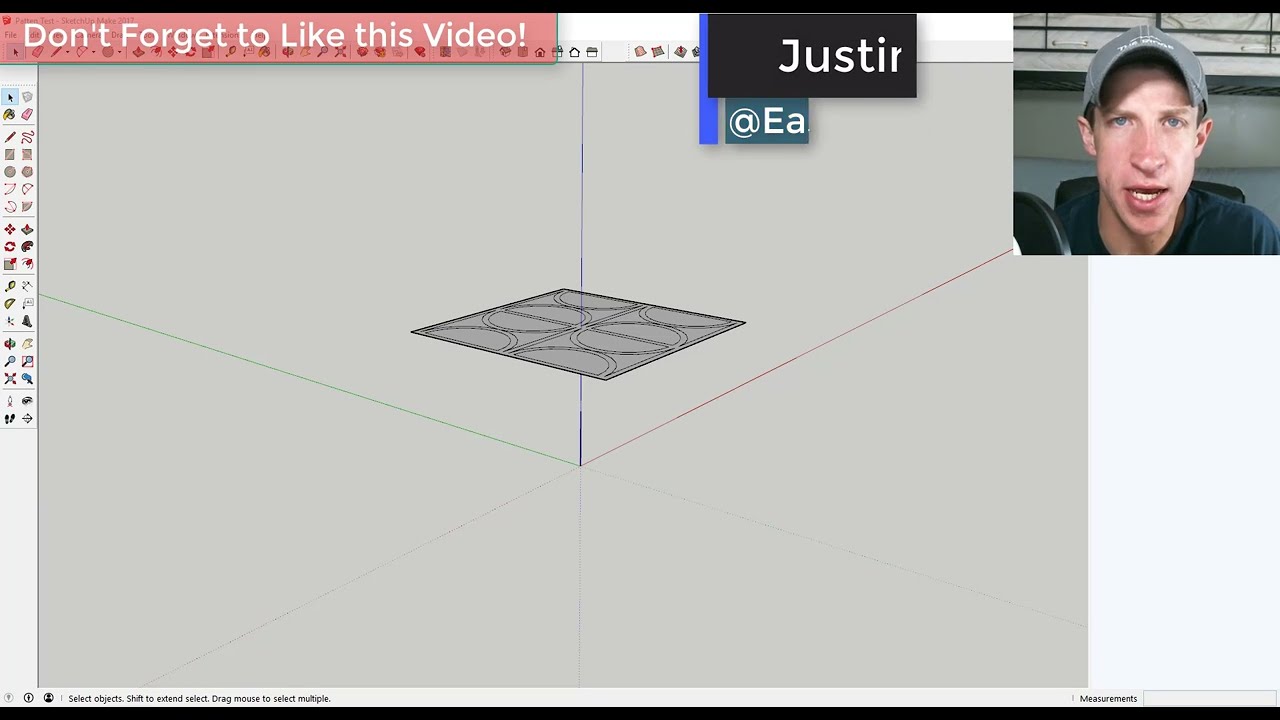The image size is (1280, 720).
Task: Choose the Pan hand tool
Action: (x=27, y=344)
